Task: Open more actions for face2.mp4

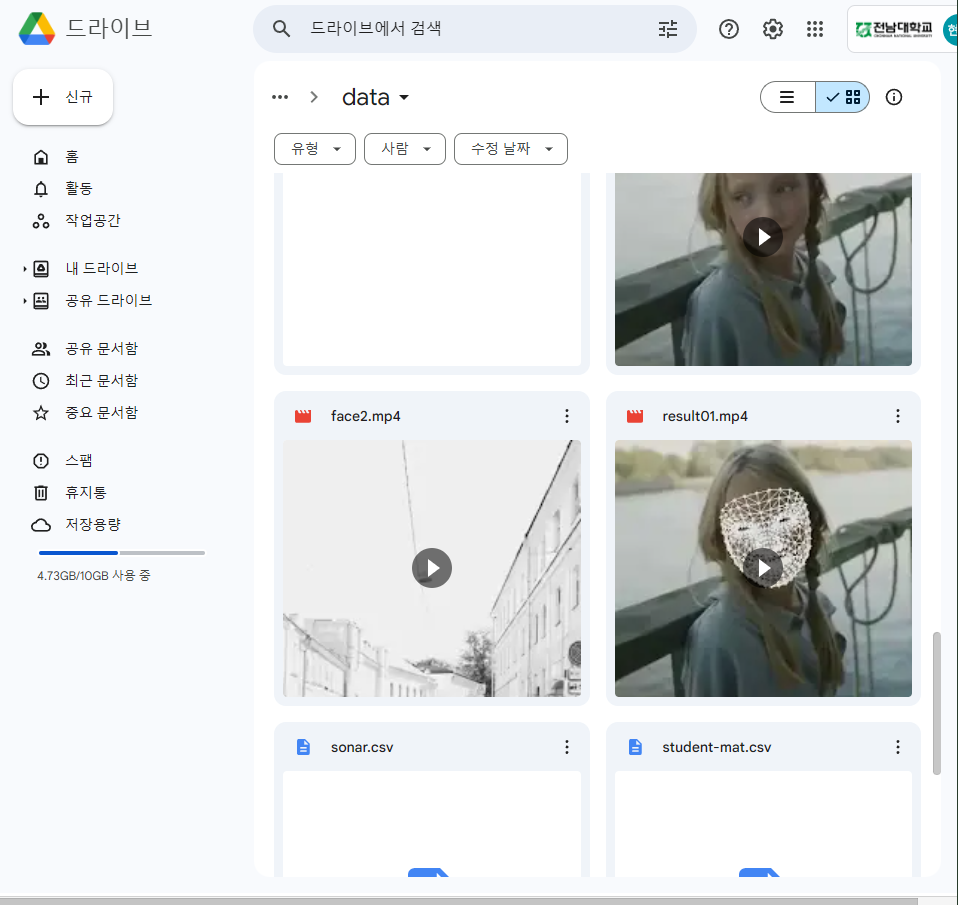Action: tap(567, 416)
